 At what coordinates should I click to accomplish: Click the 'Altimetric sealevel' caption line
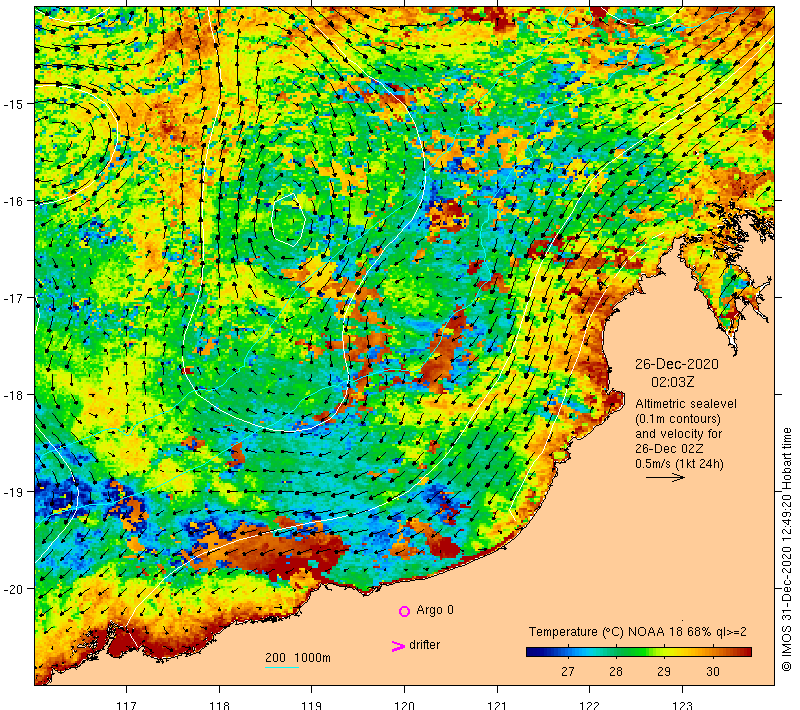pyautogui.click(x=686, y=404)
